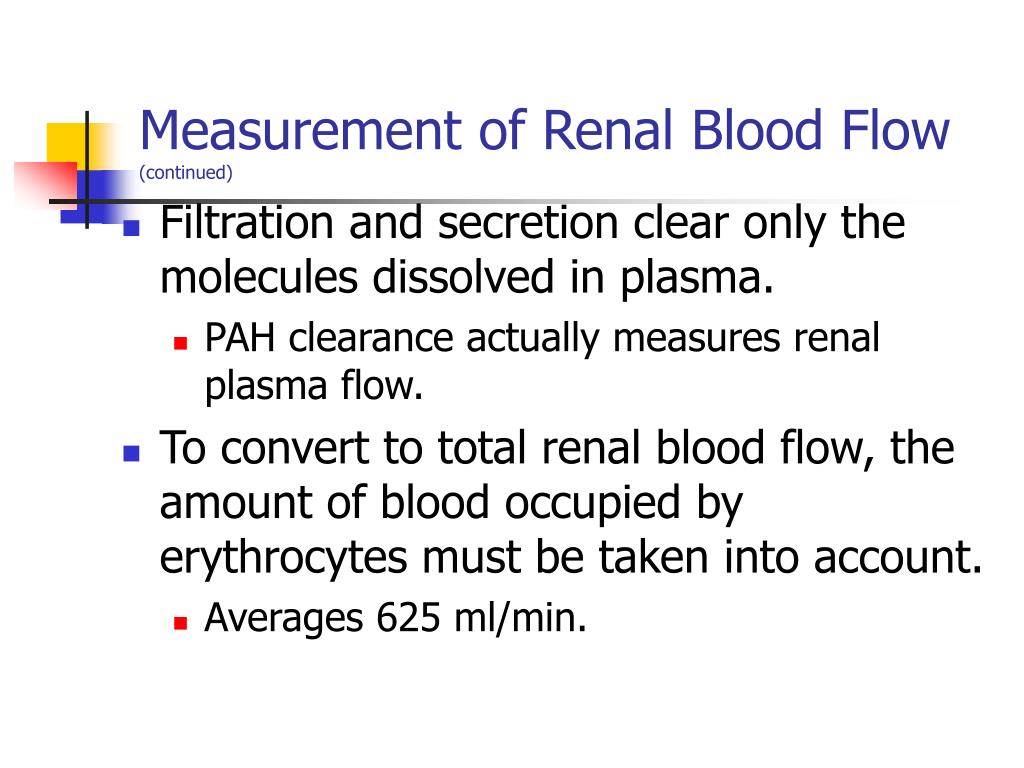Click the vertical black line of the cross
This screenshot has height=768, width=1024.
[87, 170]
